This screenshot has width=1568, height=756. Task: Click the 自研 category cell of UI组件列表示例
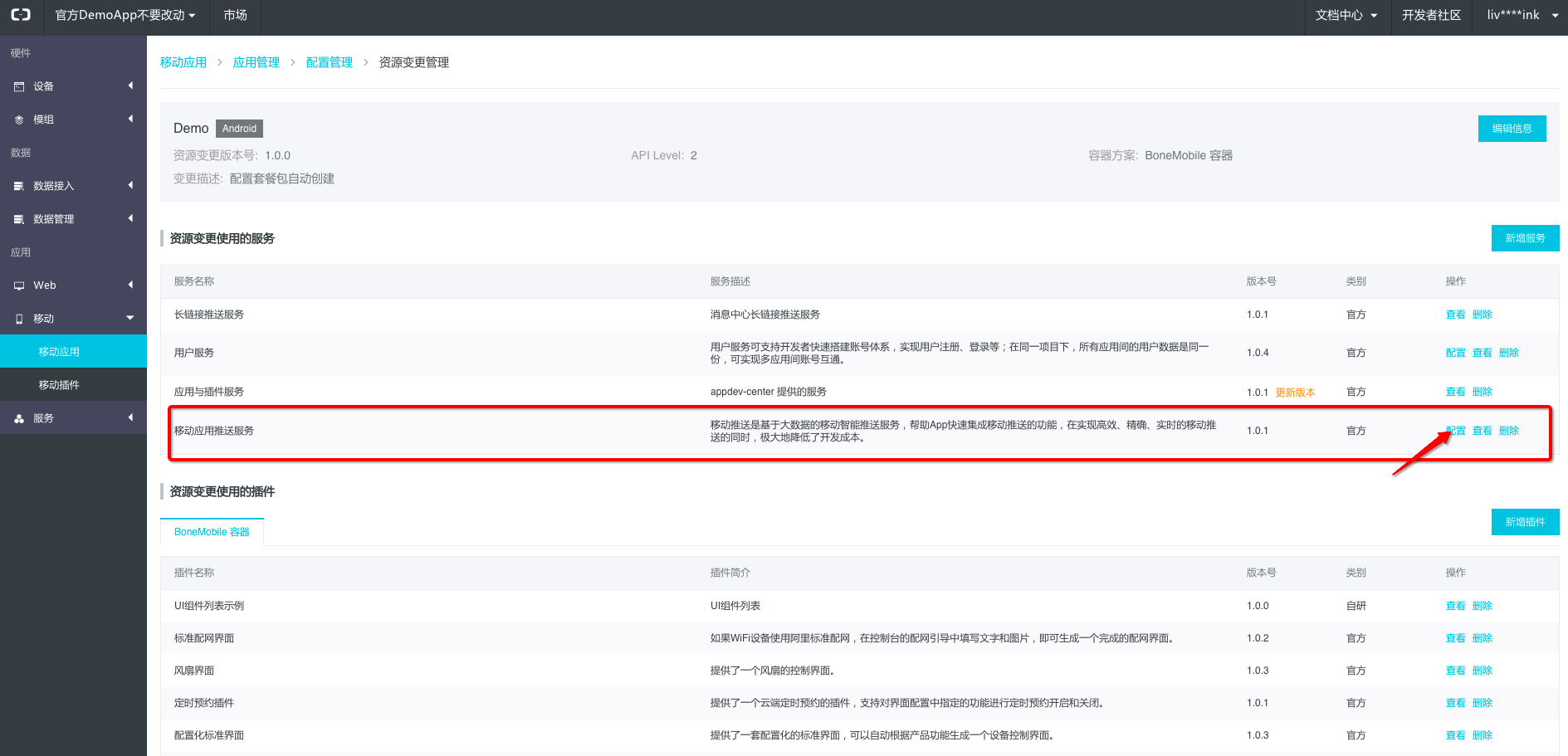[x=1356, y=606]
